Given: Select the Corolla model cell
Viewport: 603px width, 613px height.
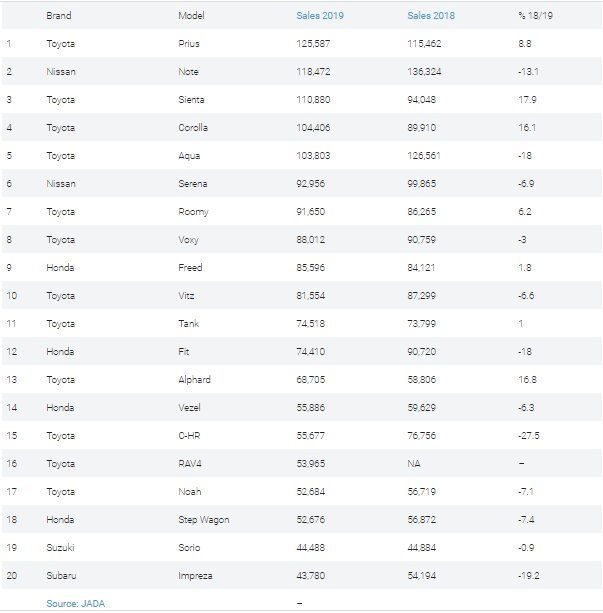Looking at the screenshot, I should [193, 127].
